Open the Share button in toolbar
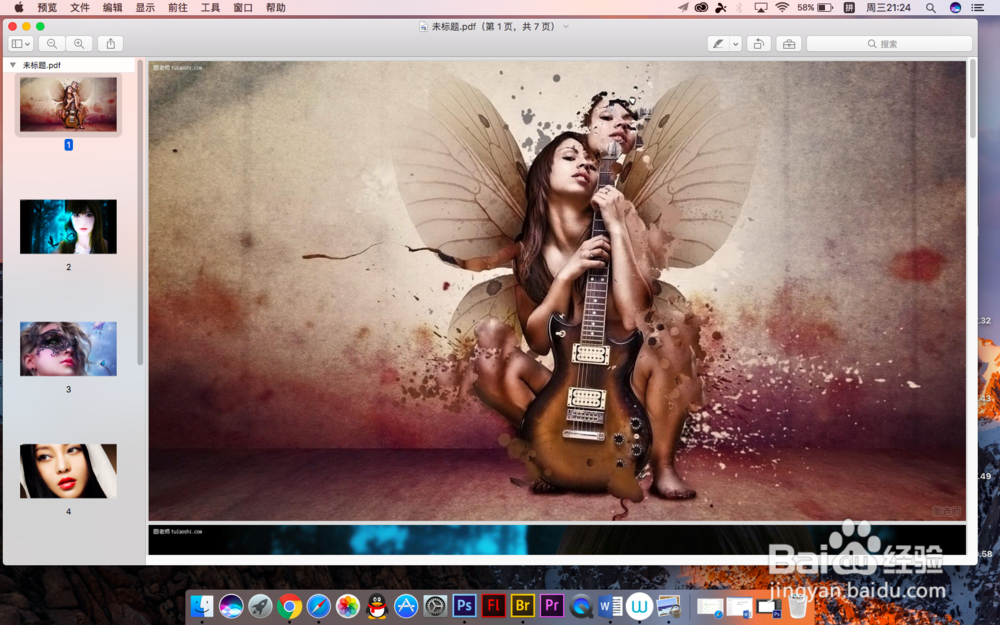Screen dimensions: 1000x625 point(110,43)
